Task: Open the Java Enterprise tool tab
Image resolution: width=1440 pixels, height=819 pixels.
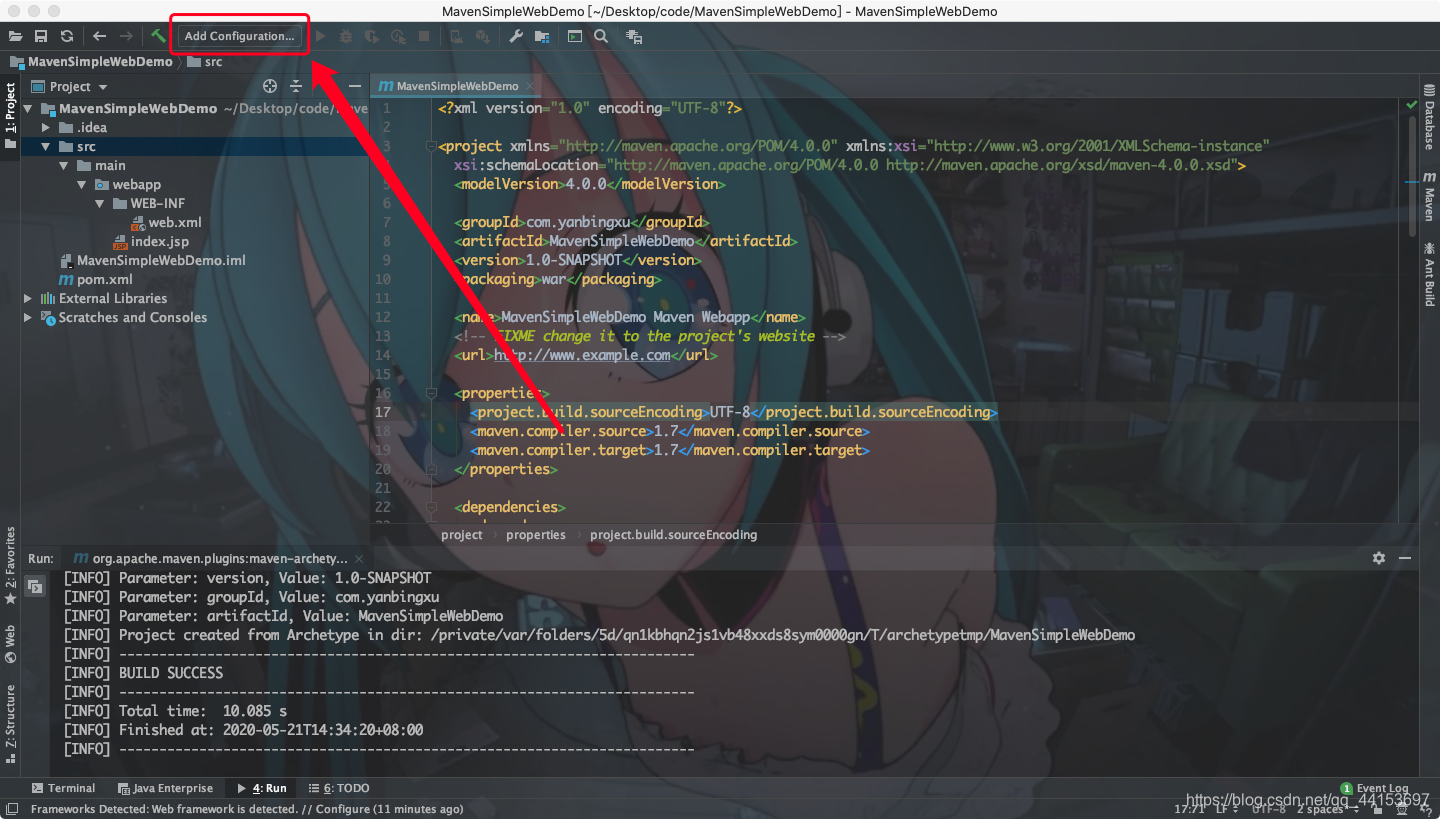Action: tap(166, 788)
